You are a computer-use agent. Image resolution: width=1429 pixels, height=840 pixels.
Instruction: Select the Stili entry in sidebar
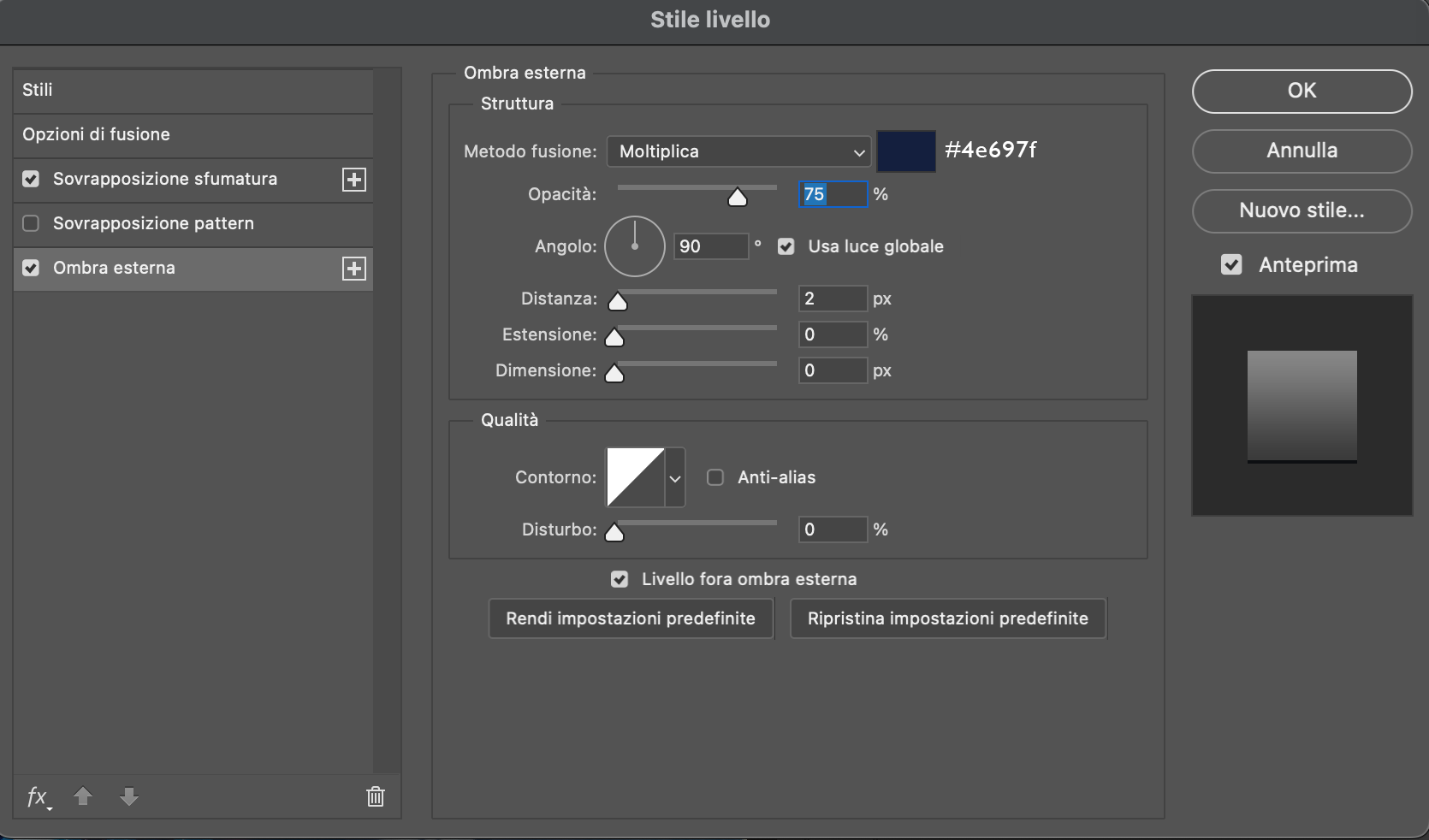click(193, 90)
